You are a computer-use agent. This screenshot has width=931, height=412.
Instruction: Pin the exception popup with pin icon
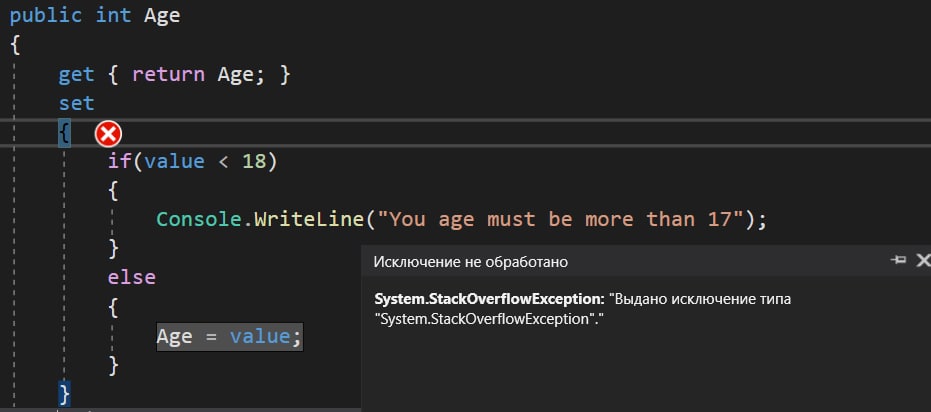(898, 260)
